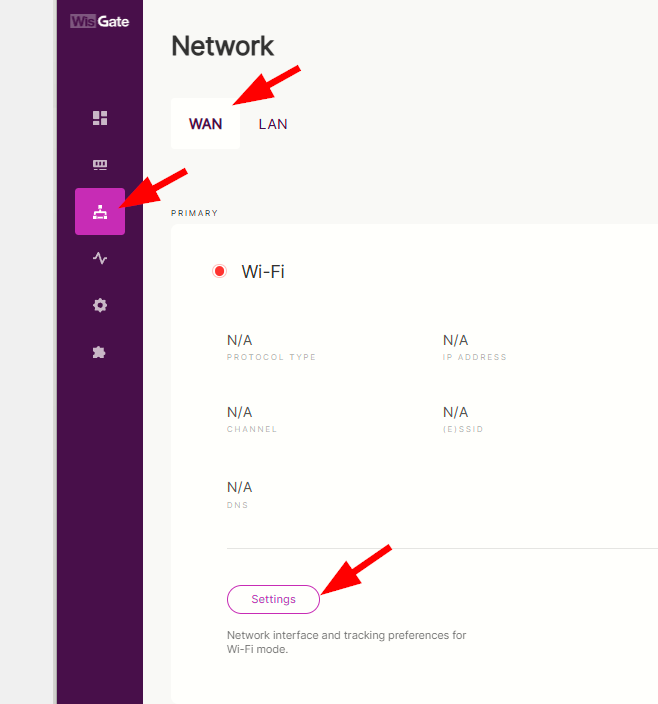The height and width of the screenshot is (704, 658).
Task: Open the Diagnostics waveform icon
Action: [x=100, y=258]
